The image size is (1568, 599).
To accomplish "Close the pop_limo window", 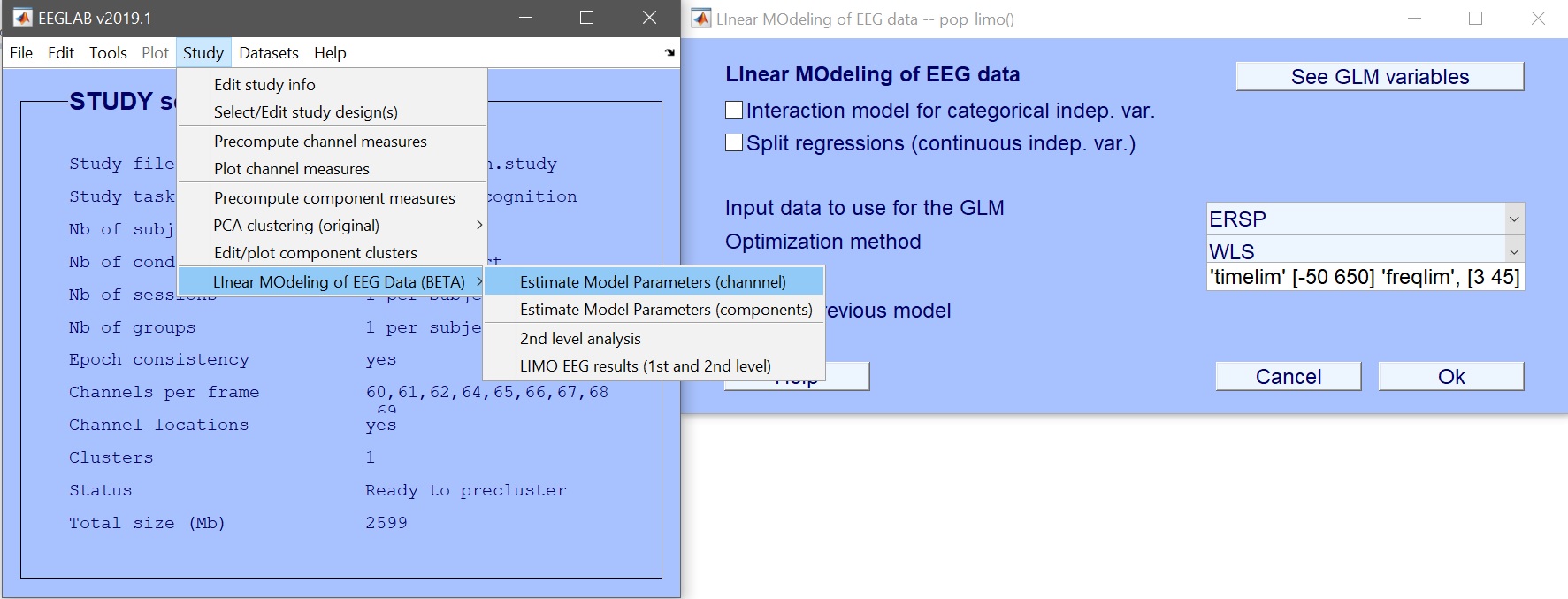I will tap(1538, 19).
